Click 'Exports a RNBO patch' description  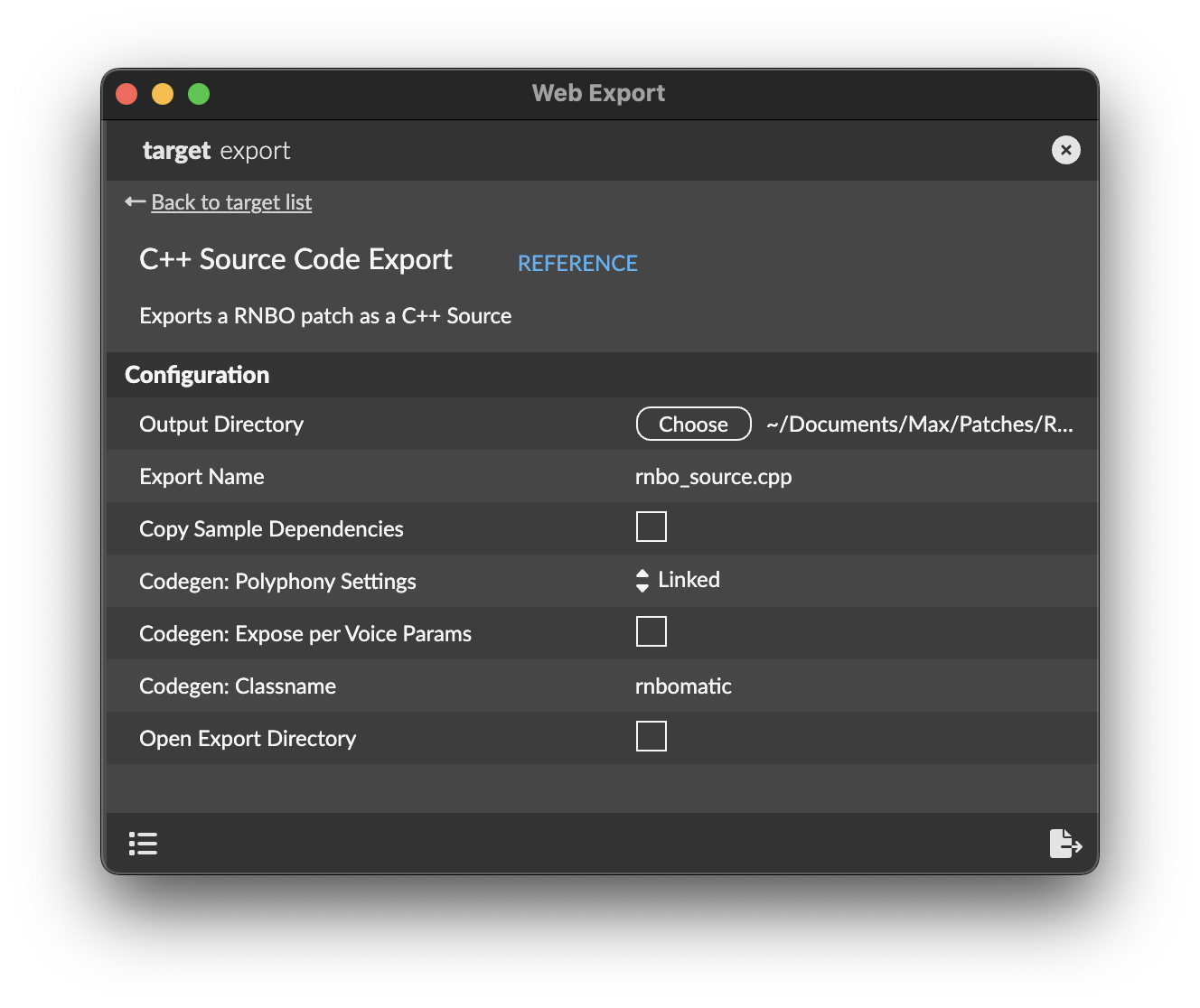point(325,316)
